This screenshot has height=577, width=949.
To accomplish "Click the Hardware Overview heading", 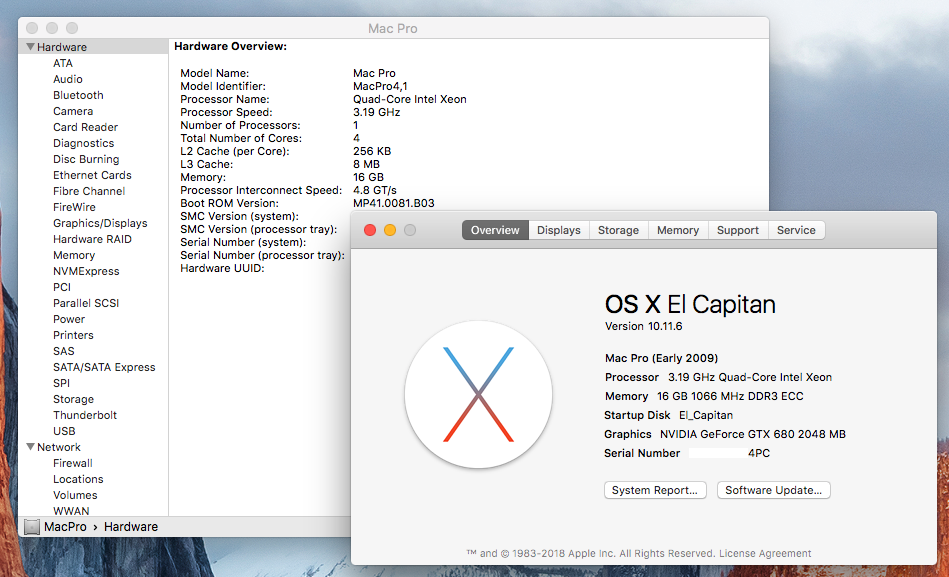I will point(231,47).
